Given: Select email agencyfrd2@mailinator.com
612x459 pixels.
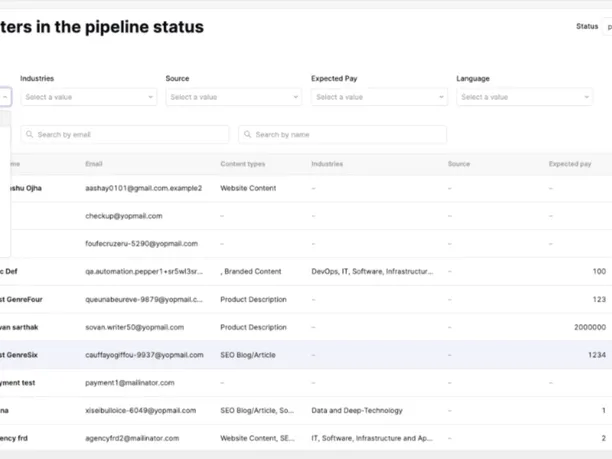Looking at the screenshot, I should (132, 438).
